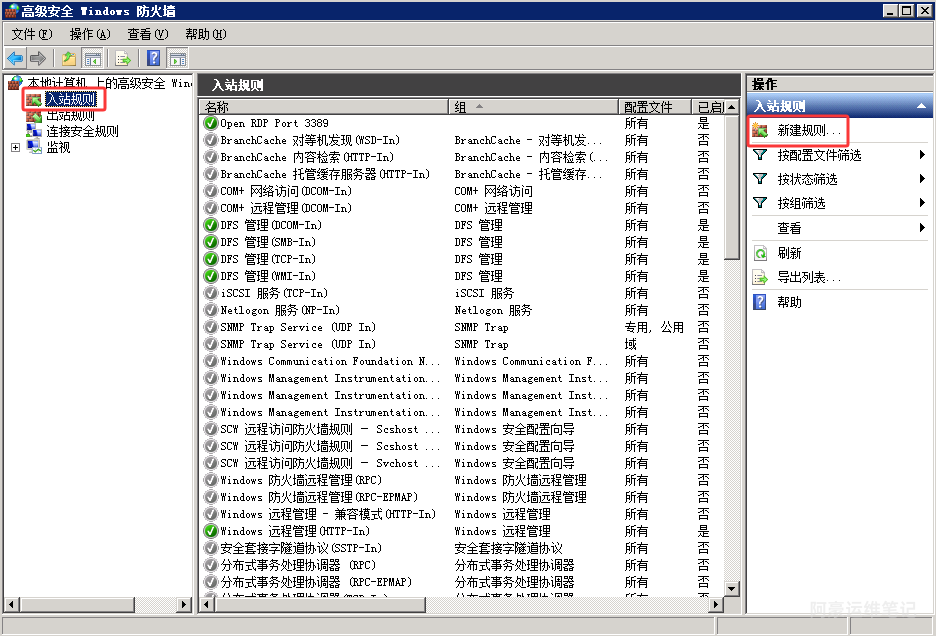Image resolution: width=936 pixels, height=636 pixels.
Task: Click the 监视 monitor tree icon
Action: [x=34, y=147]
